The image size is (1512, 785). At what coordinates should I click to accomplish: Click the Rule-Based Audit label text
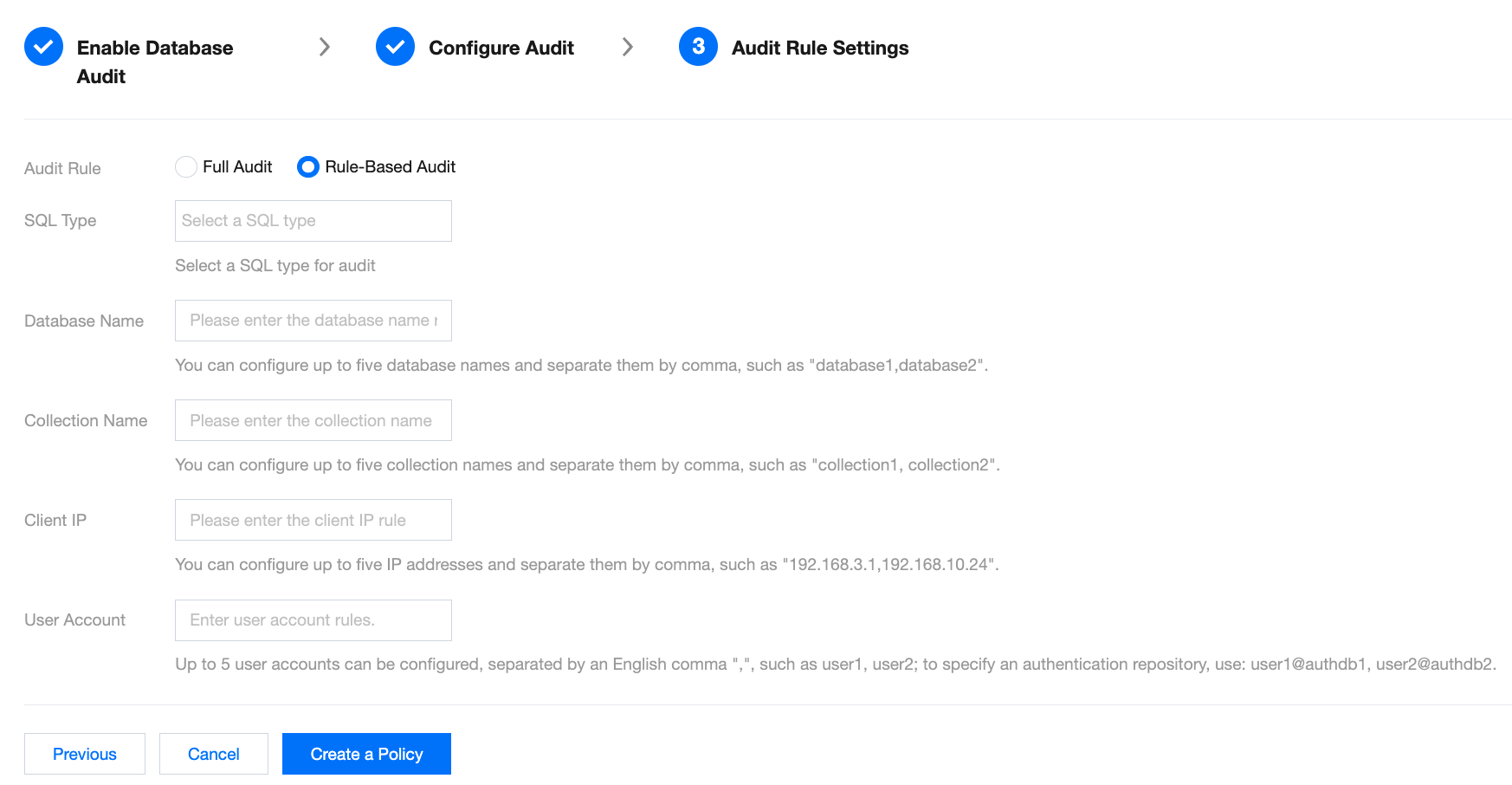point(390,167)
